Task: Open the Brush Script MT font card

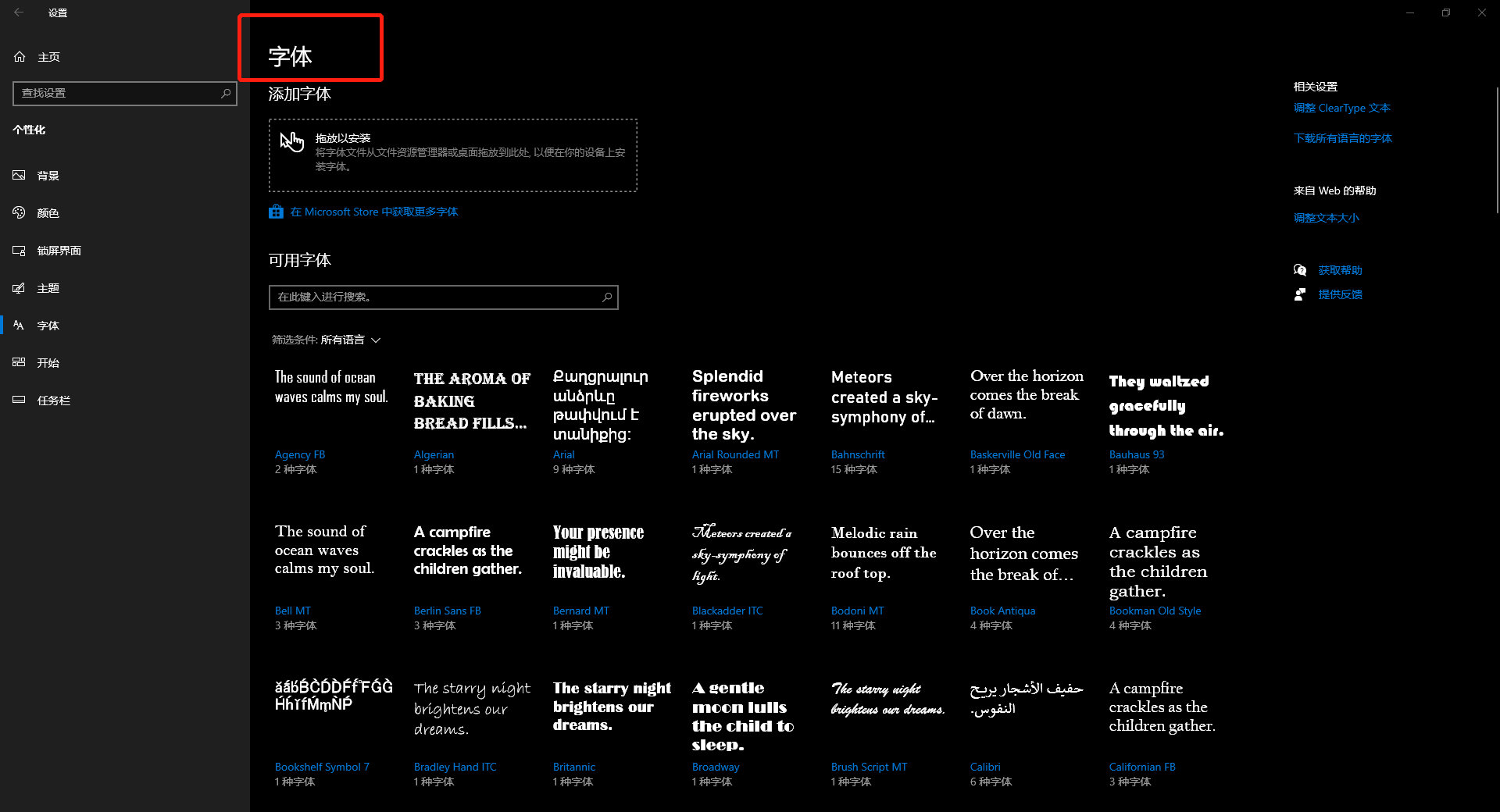Action: click(x=888, y=734)
